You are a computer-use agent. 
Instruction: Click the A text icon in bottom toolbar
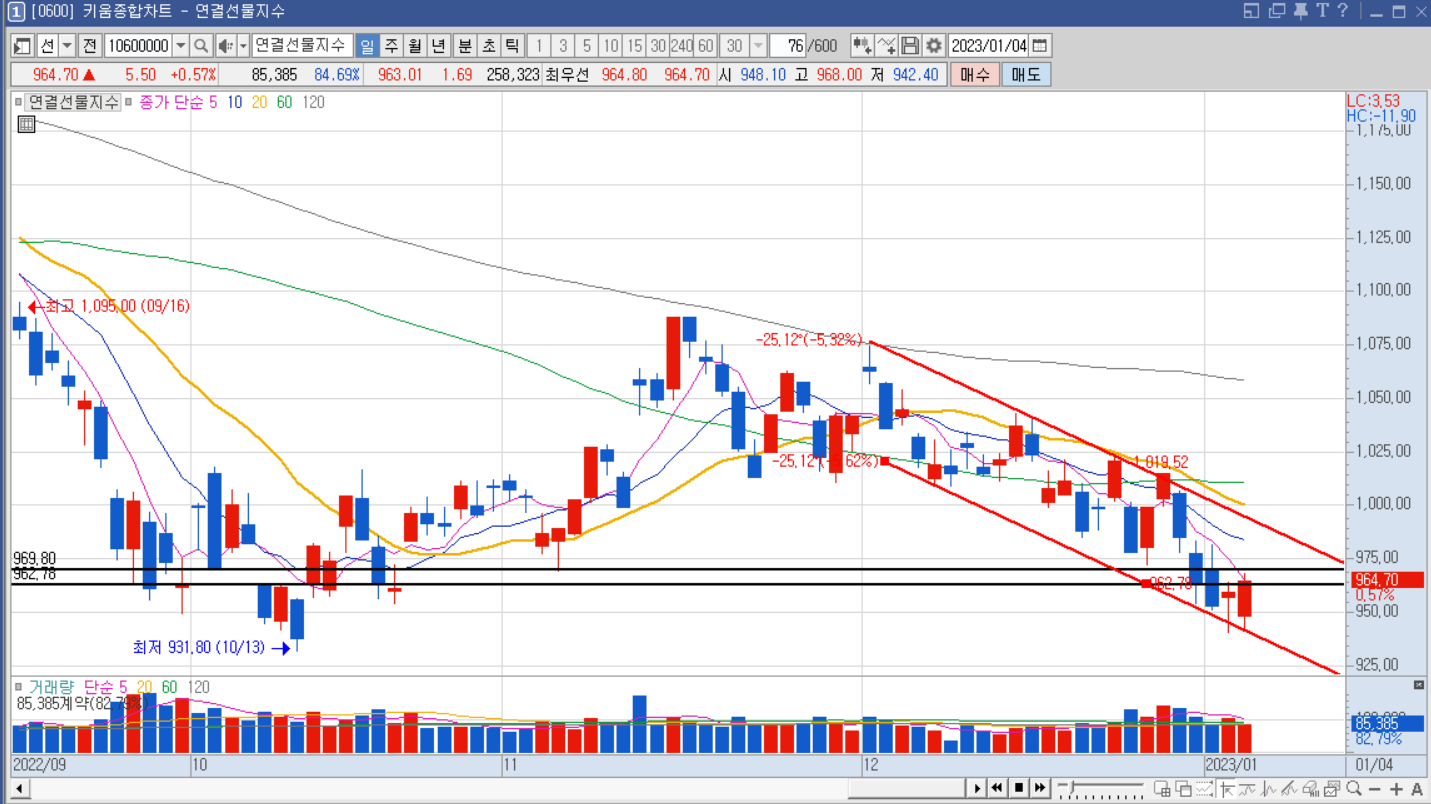(x=1417, y=789)
